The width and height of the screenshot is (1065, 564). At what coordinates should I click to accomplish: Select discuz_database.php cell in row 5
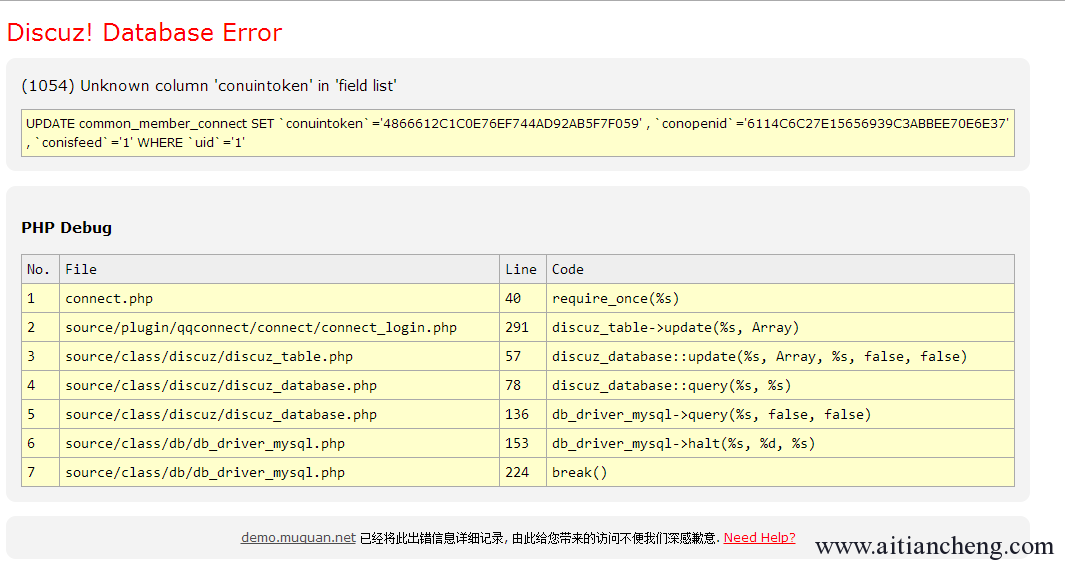[279, 415]
